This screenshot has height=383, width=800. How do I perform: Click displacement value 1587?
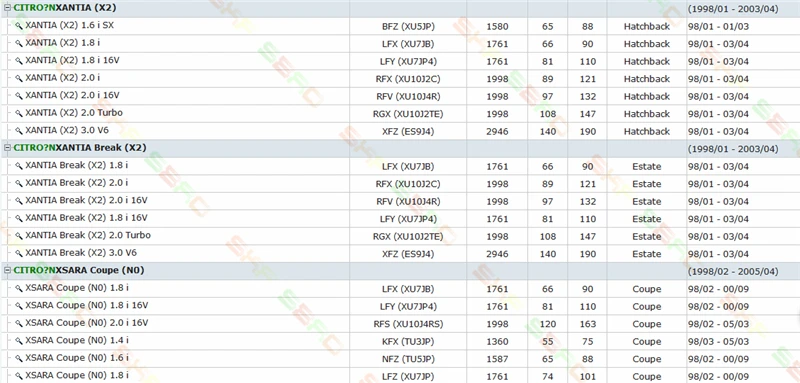(x=497, y=359)
